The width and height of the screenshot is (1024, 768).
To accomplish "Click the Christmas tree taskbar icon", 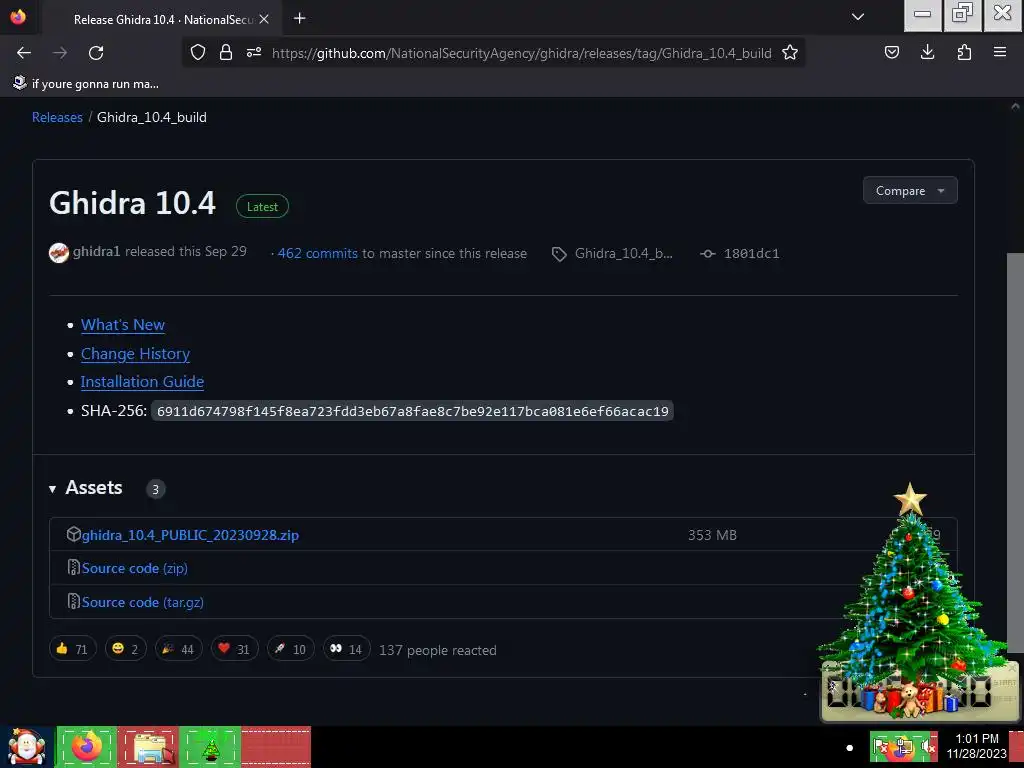I will pos(210,747).
